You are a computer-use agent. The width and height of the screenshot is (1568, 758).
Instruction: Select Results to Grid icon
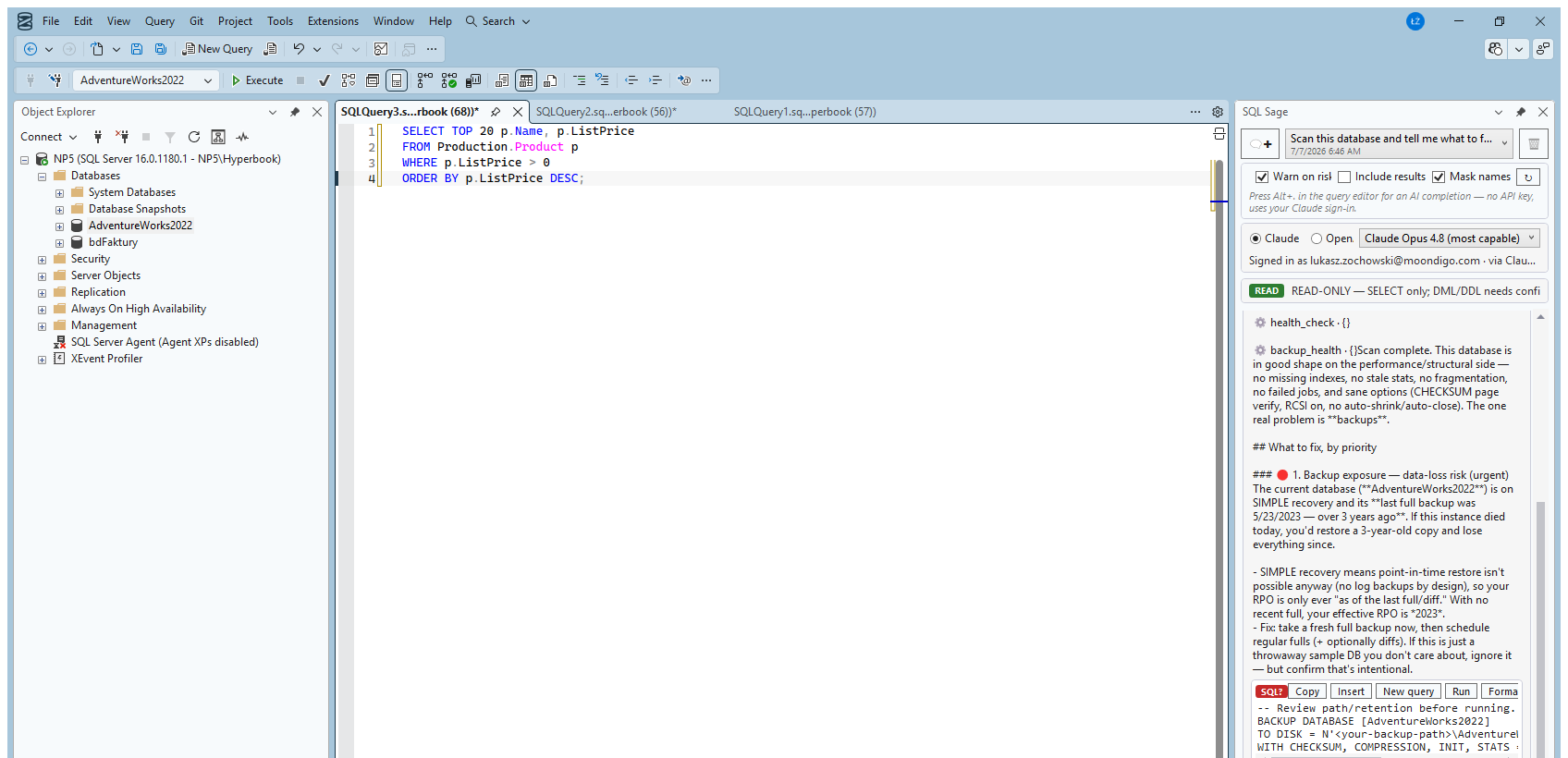pyautogui.click(x=526, y=80)
